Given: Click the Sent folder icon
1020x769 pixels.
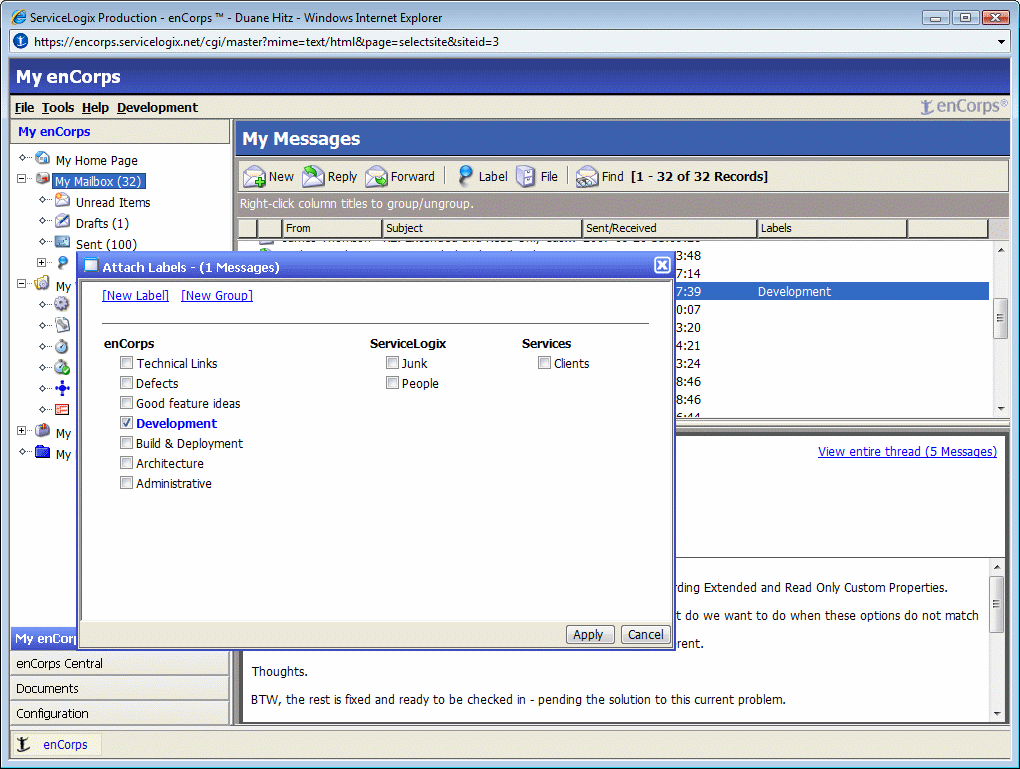Looking at the screenshot, I should pyautogui.click(x=62, y=242).
